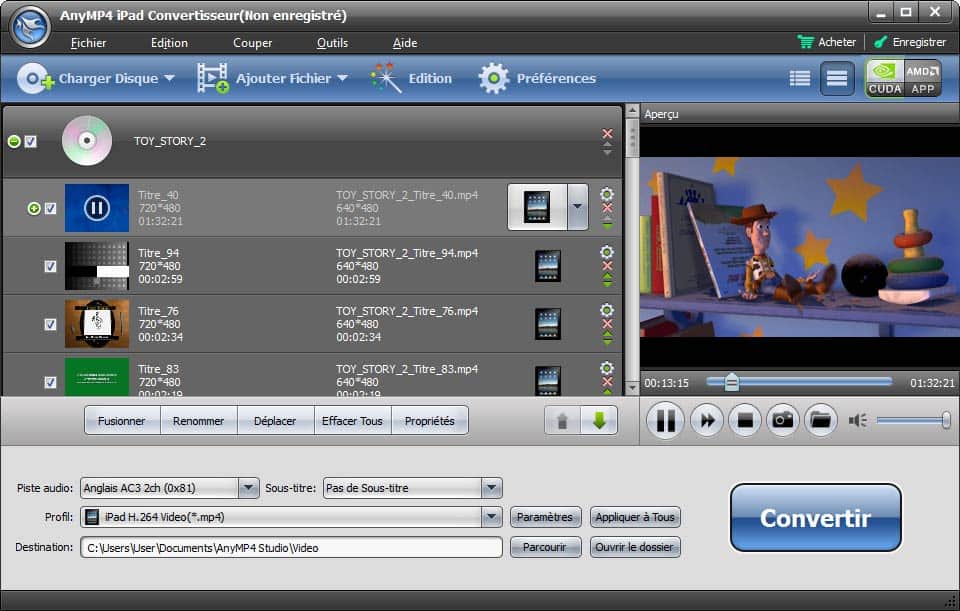Open Charger Disque dropdown arrow
Viewport: 960px width, 611px height.
170,78
